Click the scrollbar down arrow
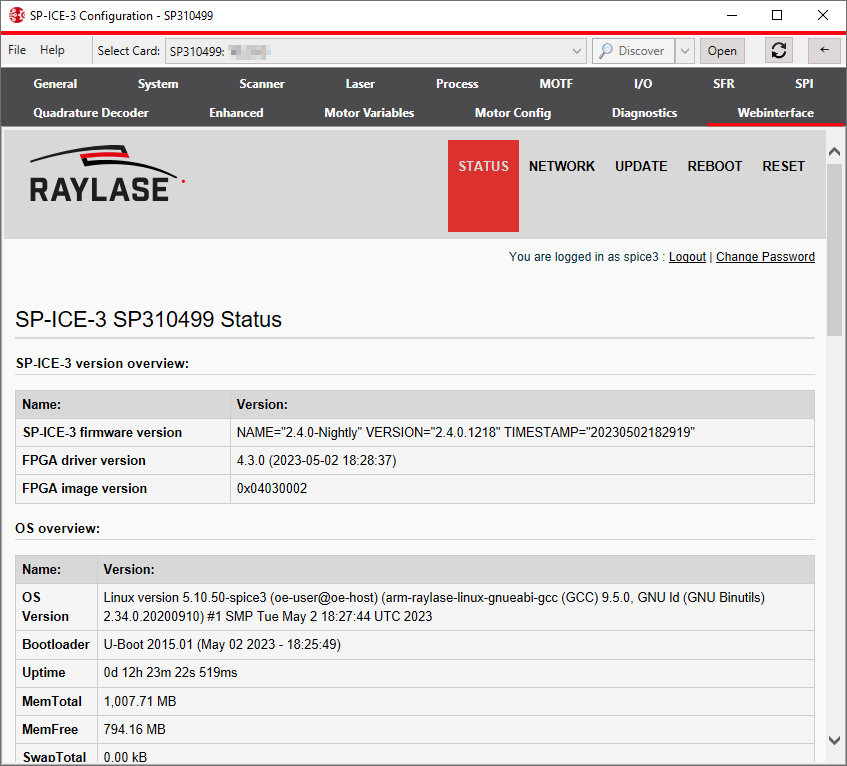The width and height of the screenshot is (847, 766). click(x=835, y=740)
